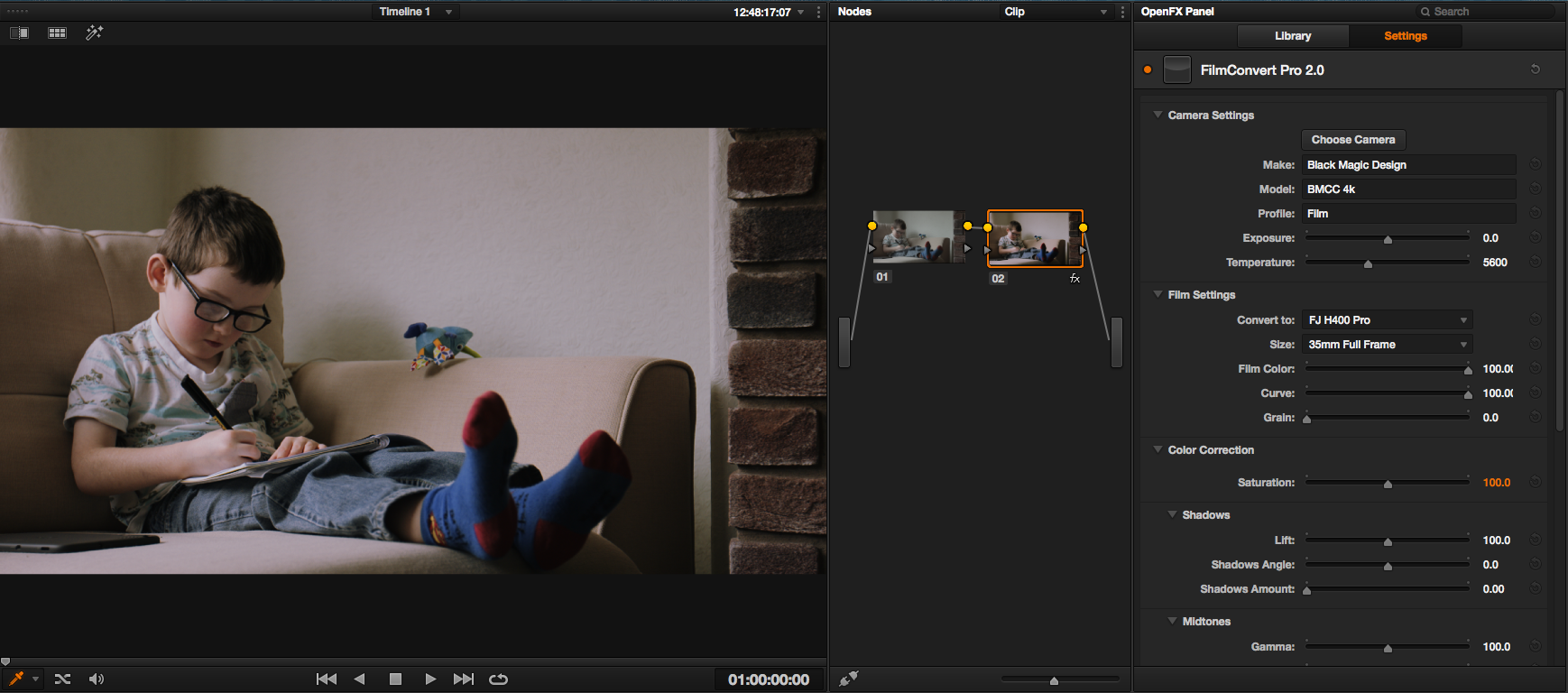Click the Choose Camera button
This screenshot has height=693, width=1568.
pos(1353,140)
